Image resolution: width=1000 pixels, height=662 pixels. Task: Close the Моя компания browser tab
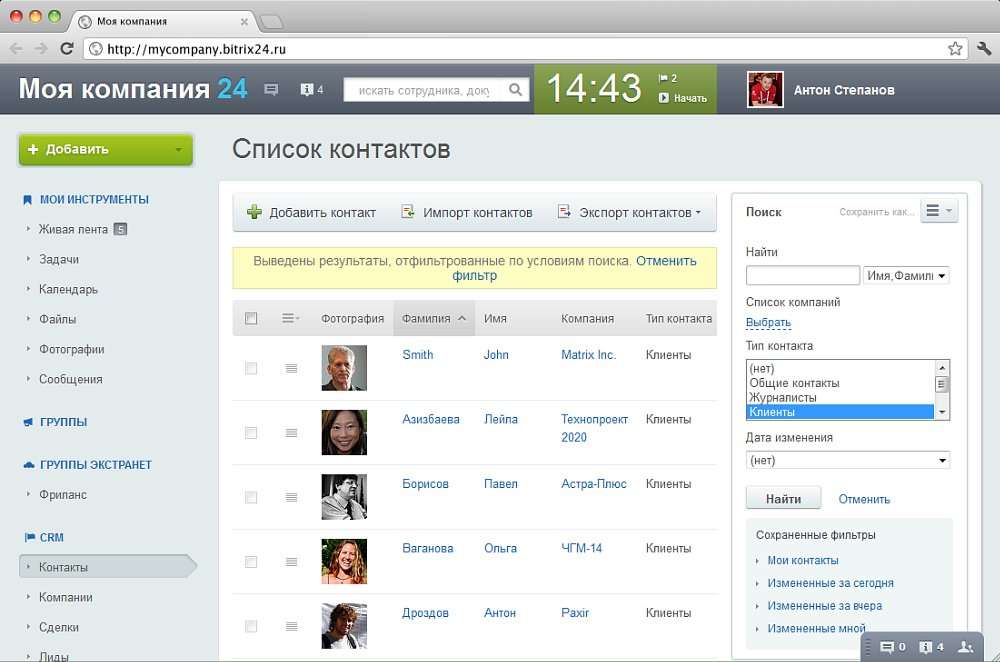click(x=244, y=22)
